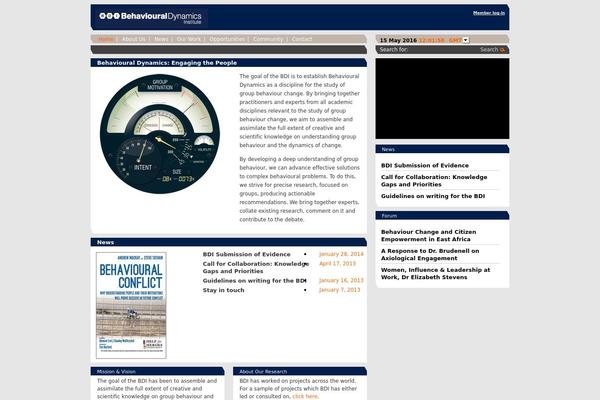The image size is (600, 400).
Task: Open main news item 'BDI Submission of Evidence'
Action: pos(246,254)
